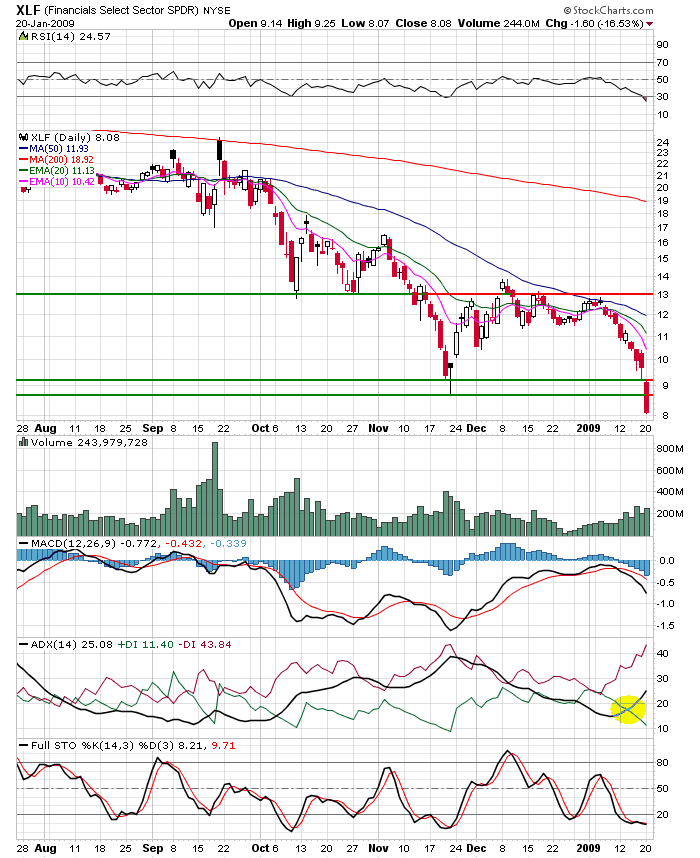Click the MA(50) 11.93 legend entry
Image resolution: width=700 pixels, height=858 pixels.
[x=59, y=149]
